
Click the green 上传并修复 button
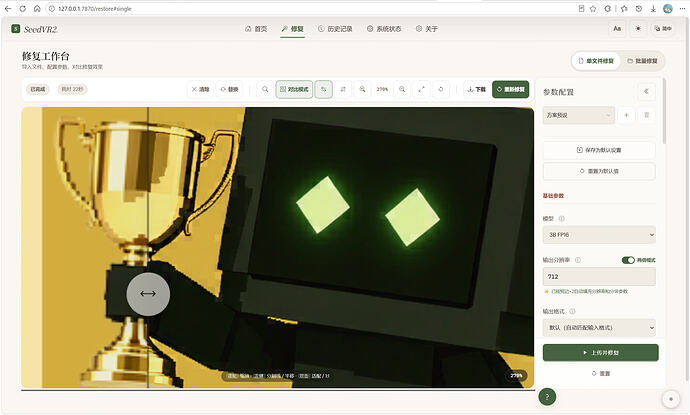point(600,353)
